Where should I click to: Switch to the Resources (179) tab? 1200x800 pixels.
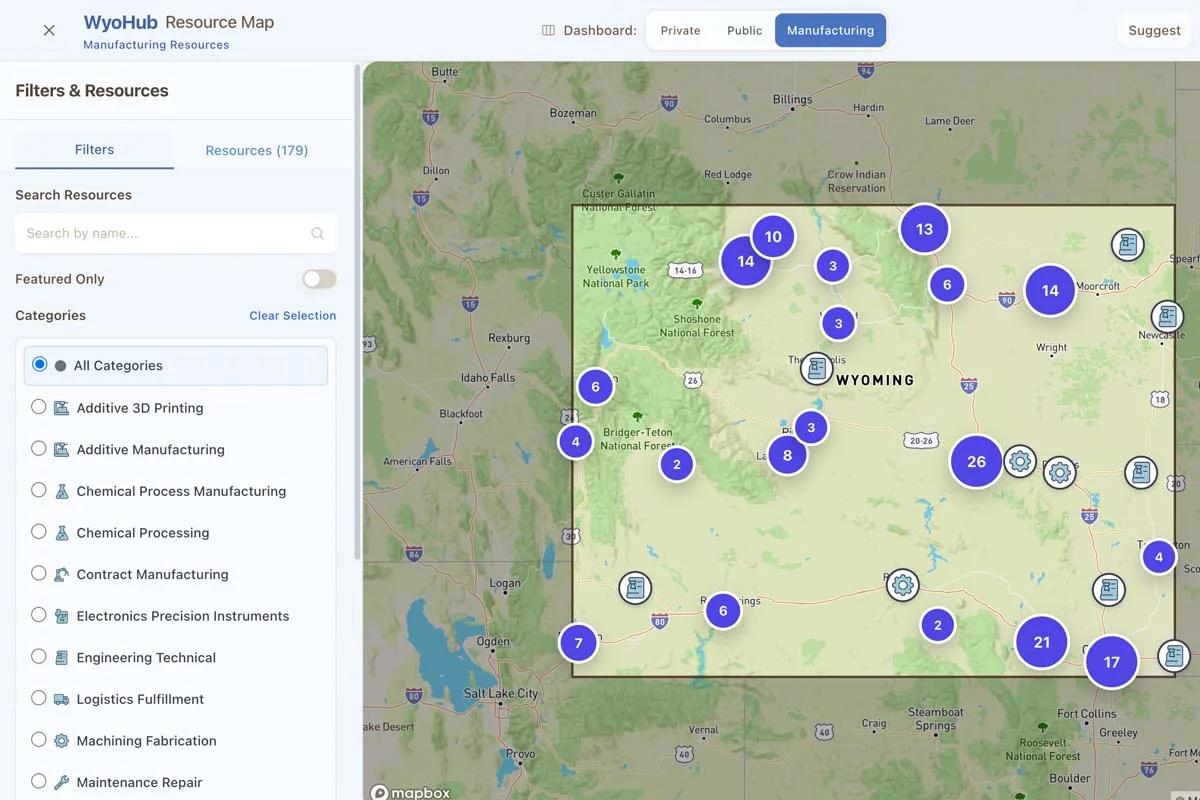pyautogui.click(x=256, y=150)
